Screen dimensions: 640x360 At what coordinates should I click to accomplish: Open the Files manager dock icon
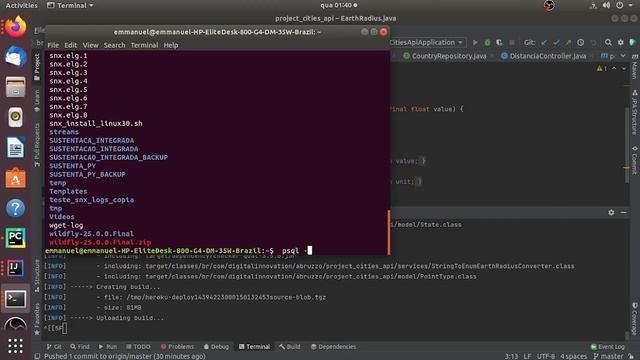pyautogui.click(x=16, y=87)
